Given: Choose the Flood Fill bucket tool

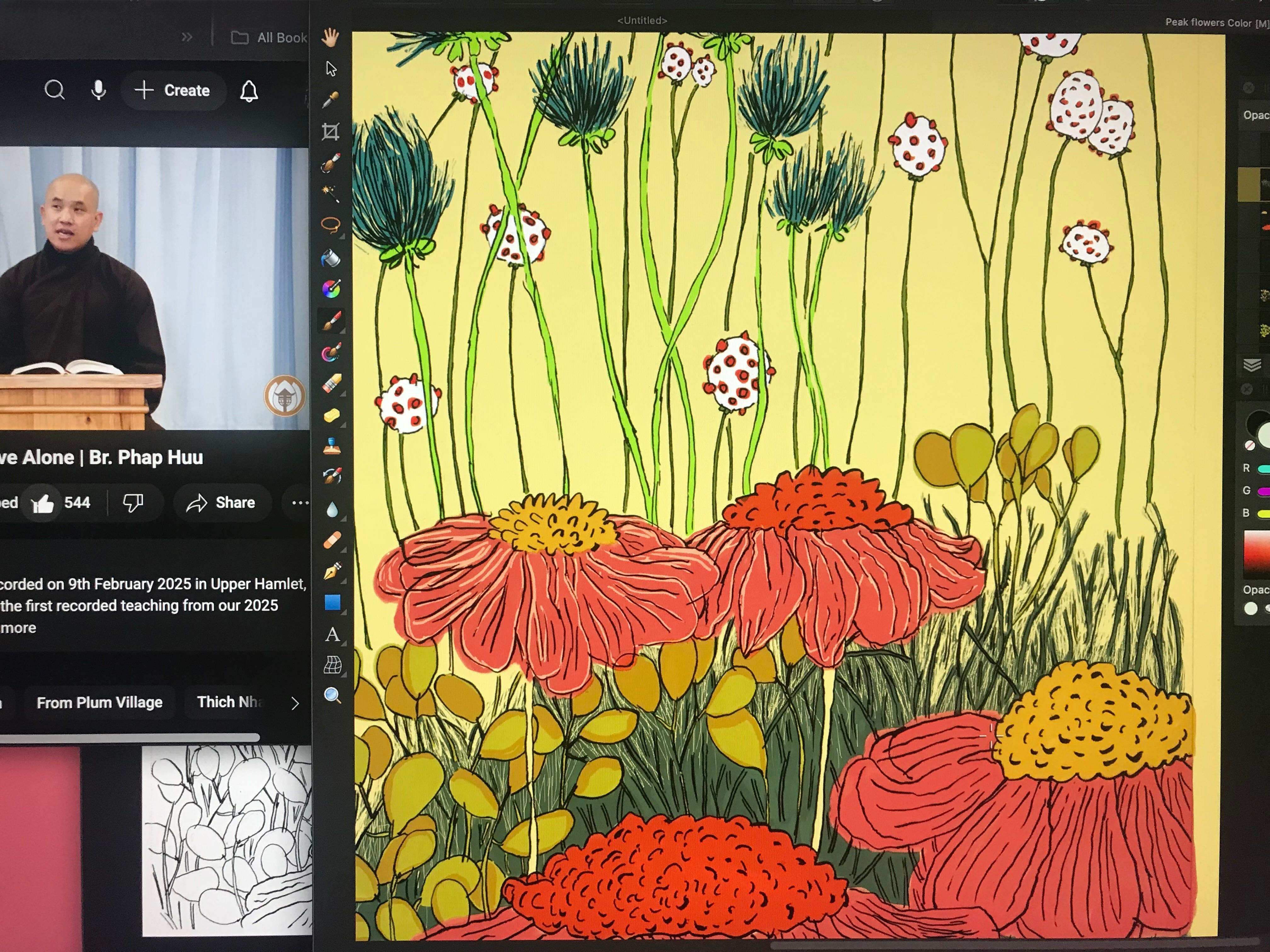Looking at the screenshot, I should tap(331, 258).
